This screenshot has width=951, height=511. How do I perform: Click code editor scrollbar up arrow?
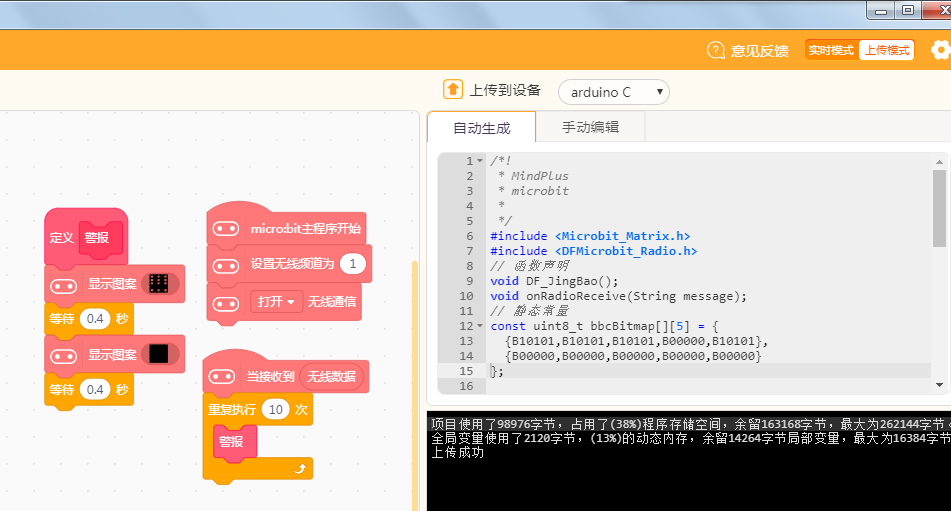pos(939,162)
